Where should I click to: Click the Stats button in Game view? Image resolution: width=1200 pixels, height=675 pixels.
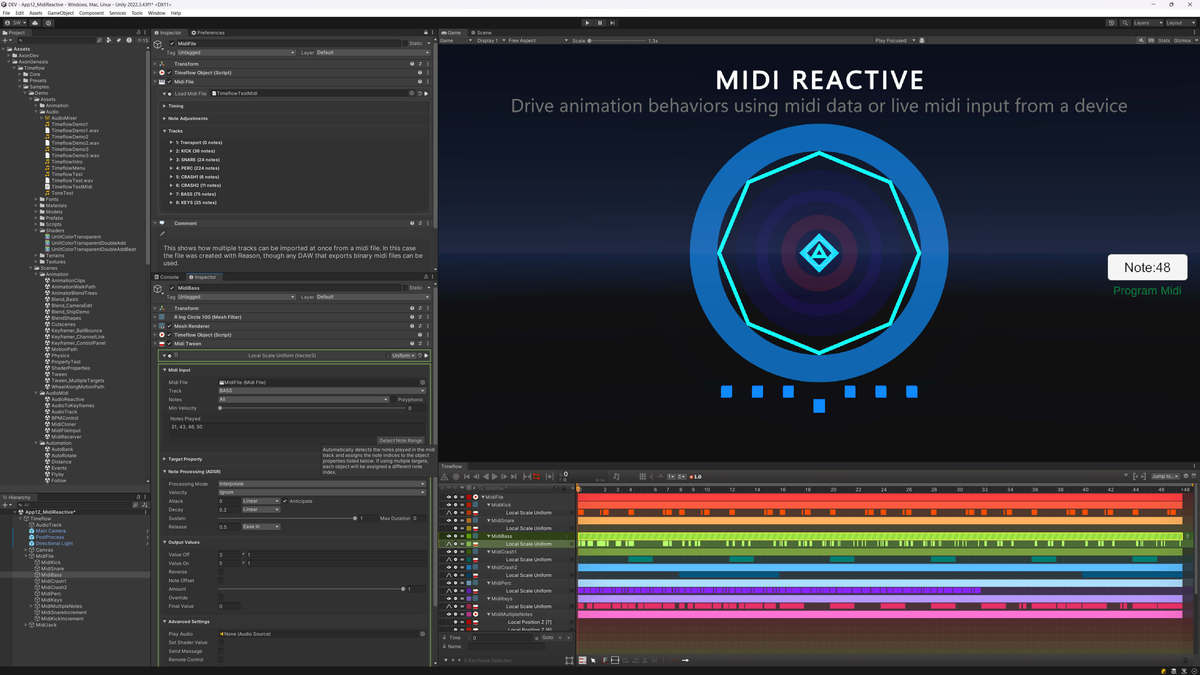(x=1164, y=41)
